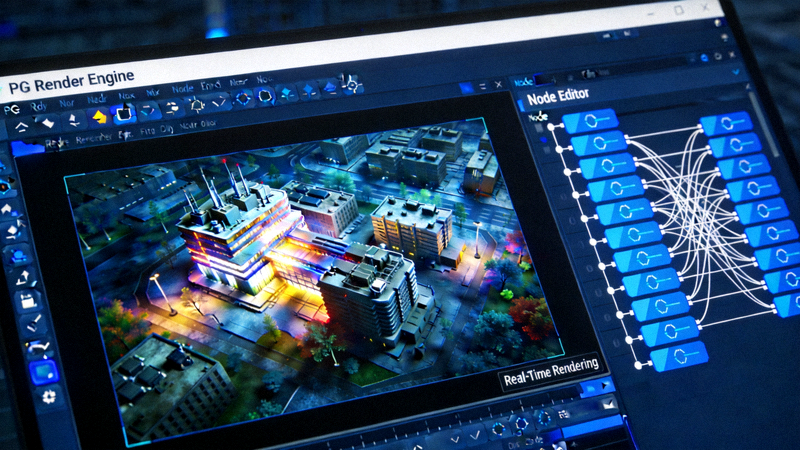This screenshot has height=450, width=800.
Task: Select the crosshair target tool in the toolbar
Action: pos(351,84)
